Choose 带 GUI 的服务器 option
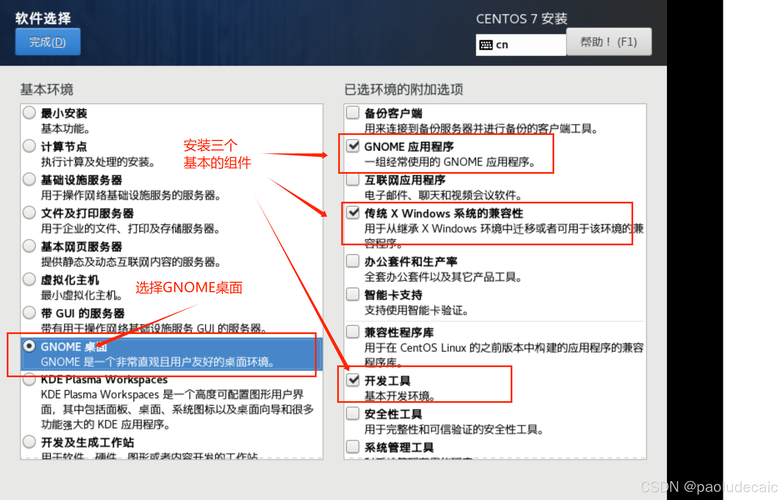This screenshot has height=500, width=779. 29,313
